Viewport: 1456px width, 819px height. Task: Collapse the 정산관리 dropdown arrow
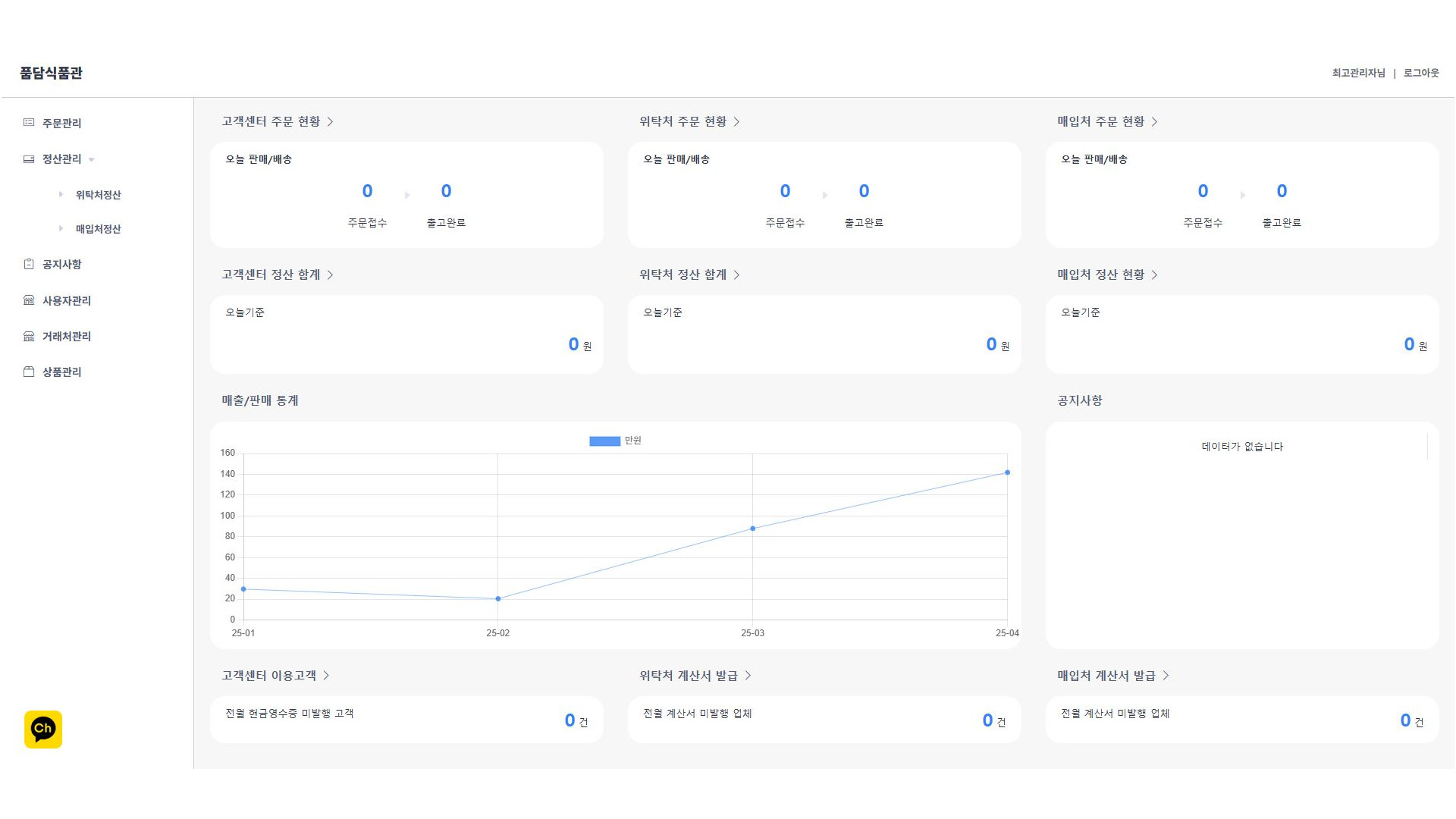coord(92,160)
